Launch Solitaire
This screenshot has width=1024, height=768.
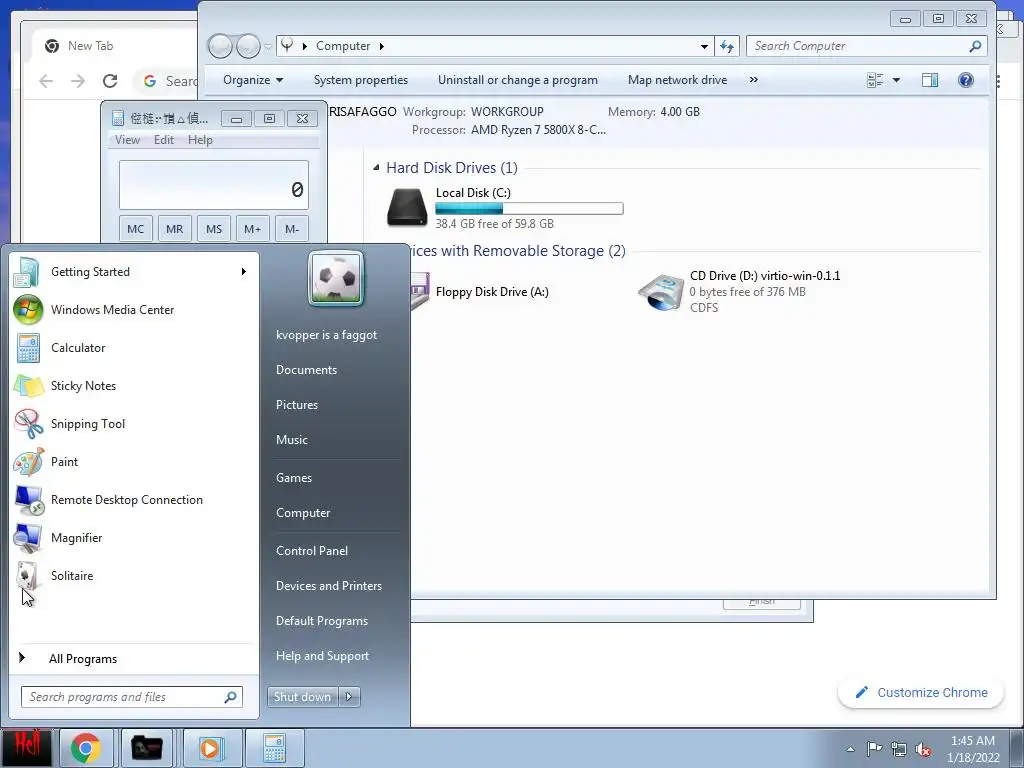pos(135,575)
